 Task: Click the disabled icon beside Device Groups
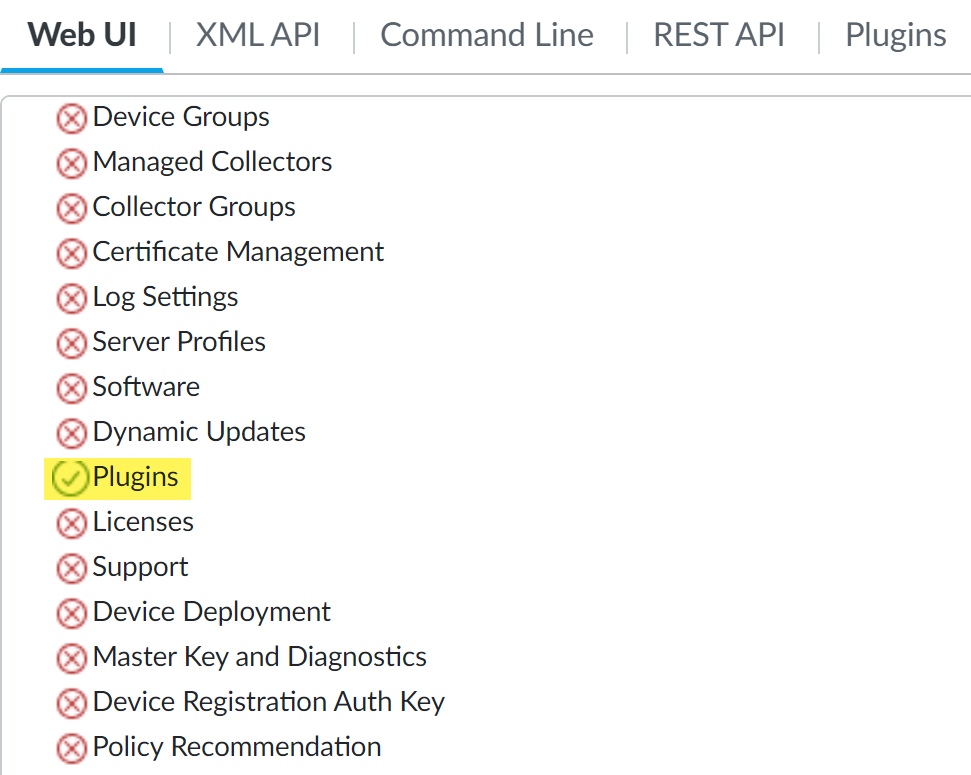tap(71, 119)
